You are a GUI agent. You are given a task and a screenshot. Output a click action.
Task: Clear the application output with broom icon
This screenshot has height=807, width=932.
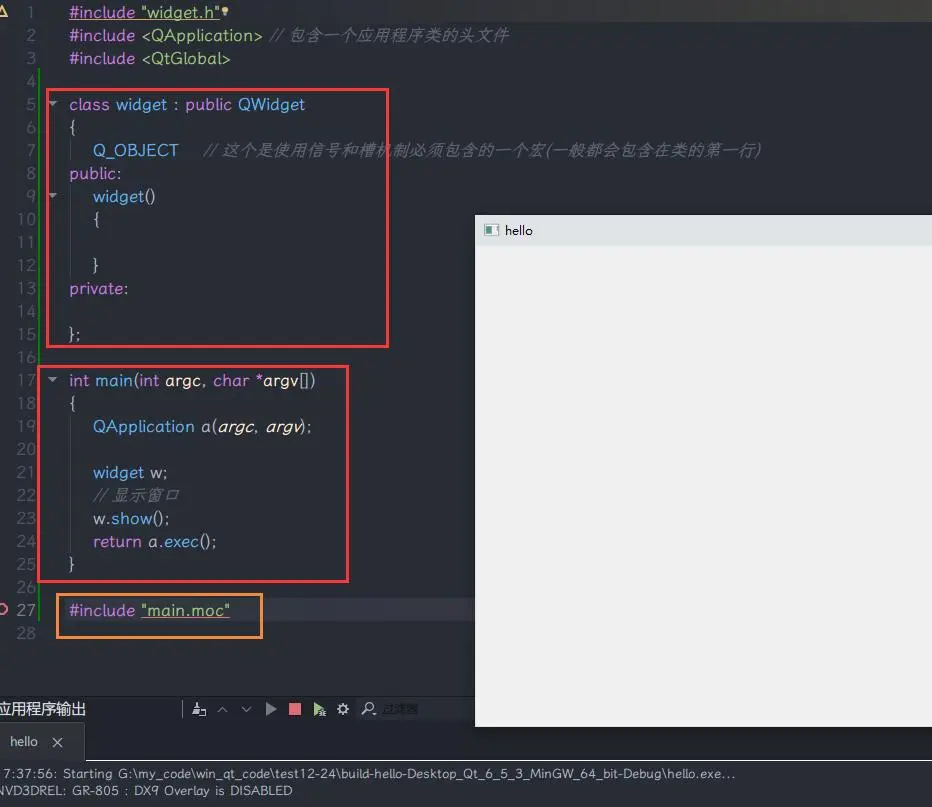pos(199,709)
